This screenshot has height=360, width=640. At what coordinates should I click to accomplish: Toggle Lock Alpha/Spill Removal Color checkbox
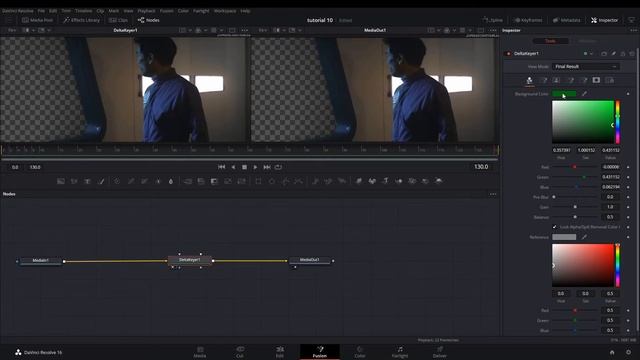tap(554, 227)
